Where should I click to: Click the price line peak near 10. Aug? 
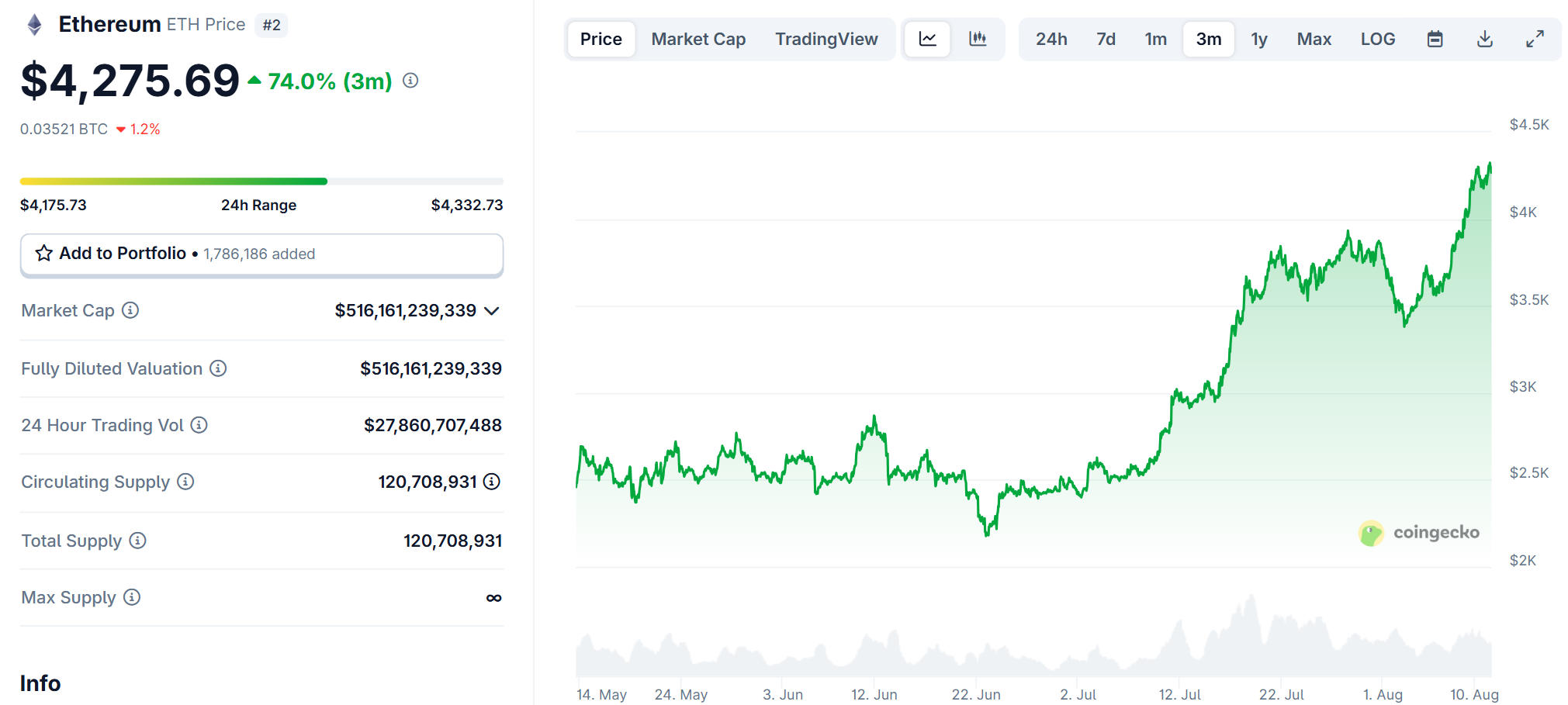point(1489,165)
